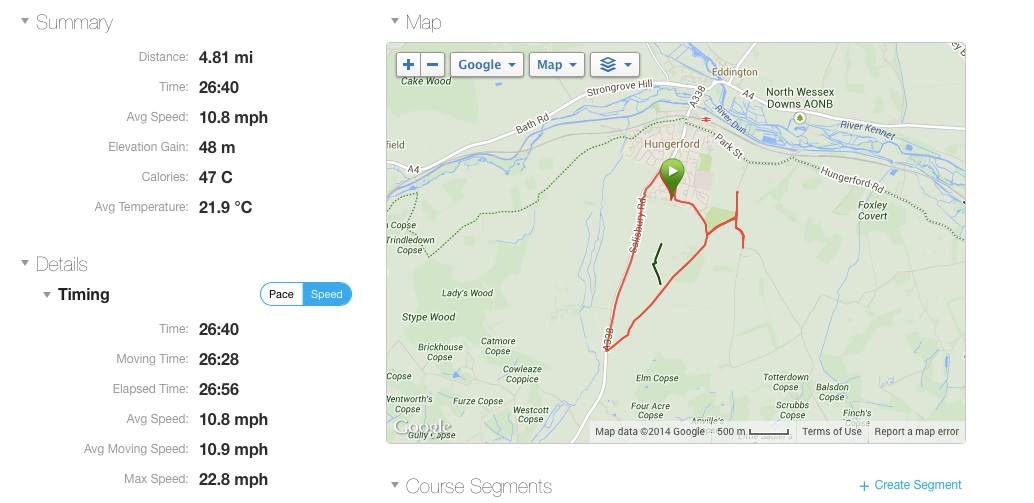The width and height of the screenshot is (1034, 503).
Task: Open the Map type dropdown
Action: point(557,65)
